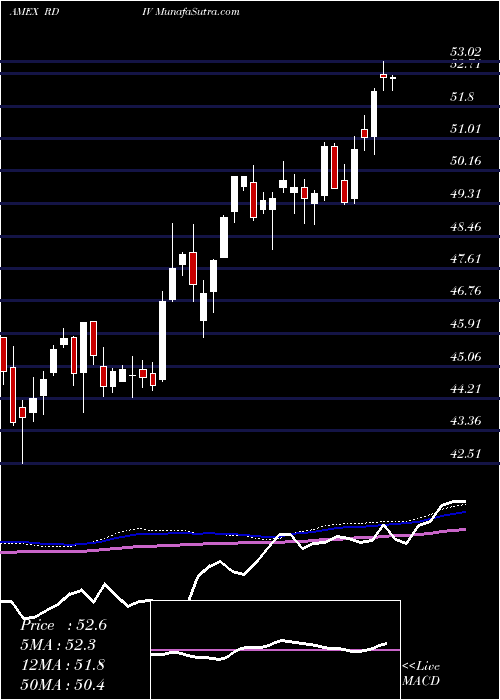This screenshot has height=700, width=500.
Task: Click the Price : 52.6 readout
Action: [63, 625]
